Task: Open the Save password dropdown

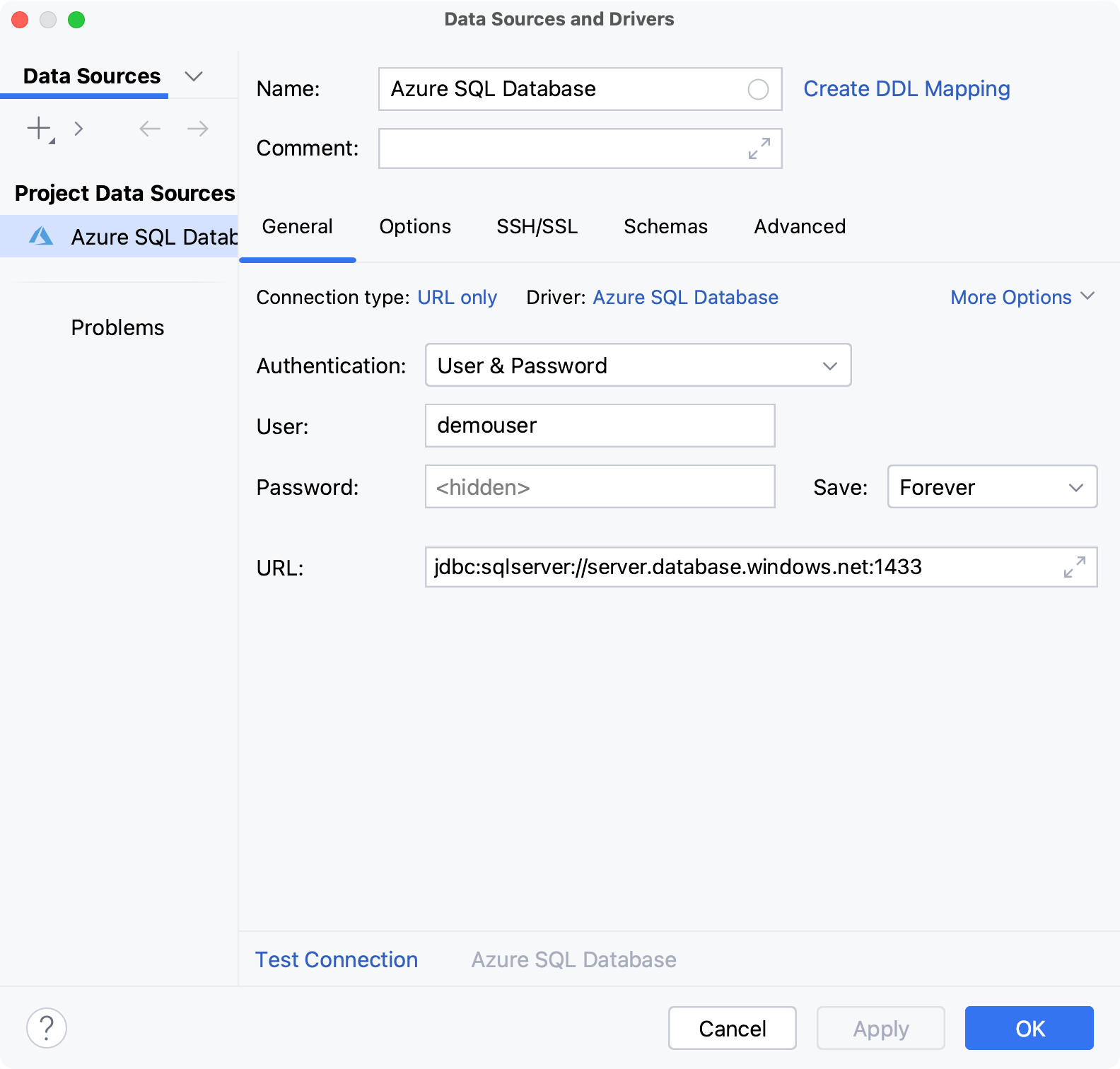Action: [x=992, y=487]
